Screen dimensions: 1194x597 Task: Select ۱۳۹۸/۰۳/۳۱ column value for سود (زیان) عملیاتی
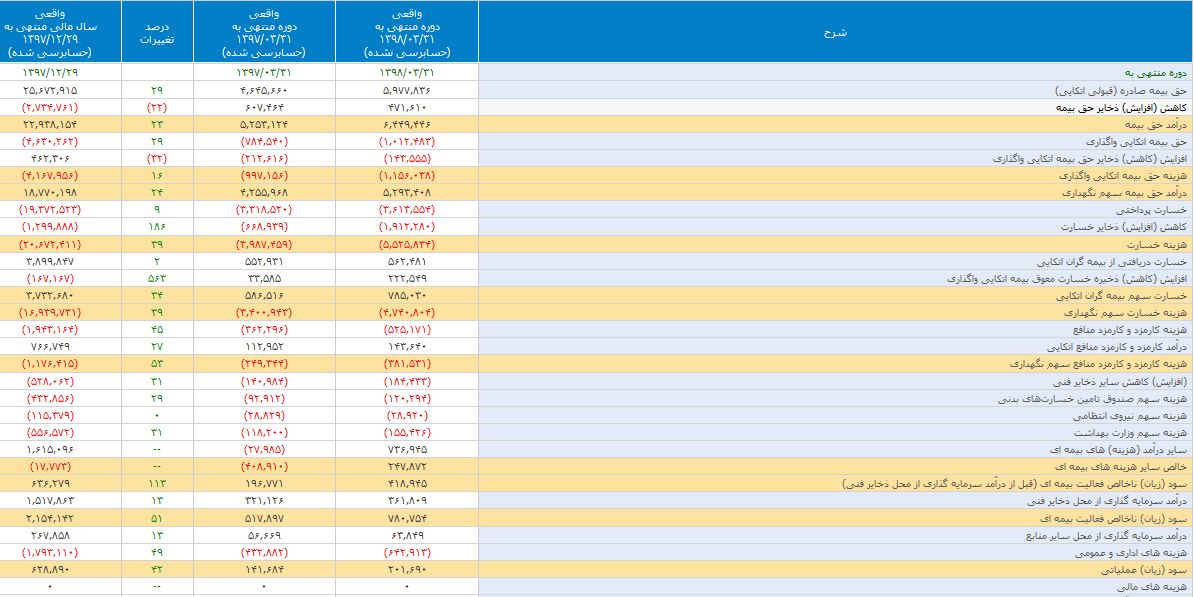pyautogui.click(x=407, y=570)
